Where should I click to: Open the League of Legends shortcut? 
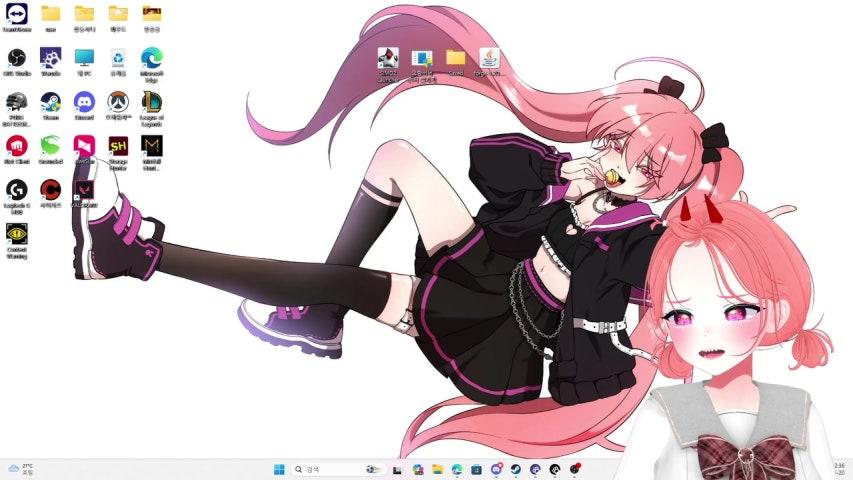pos(152,102)
